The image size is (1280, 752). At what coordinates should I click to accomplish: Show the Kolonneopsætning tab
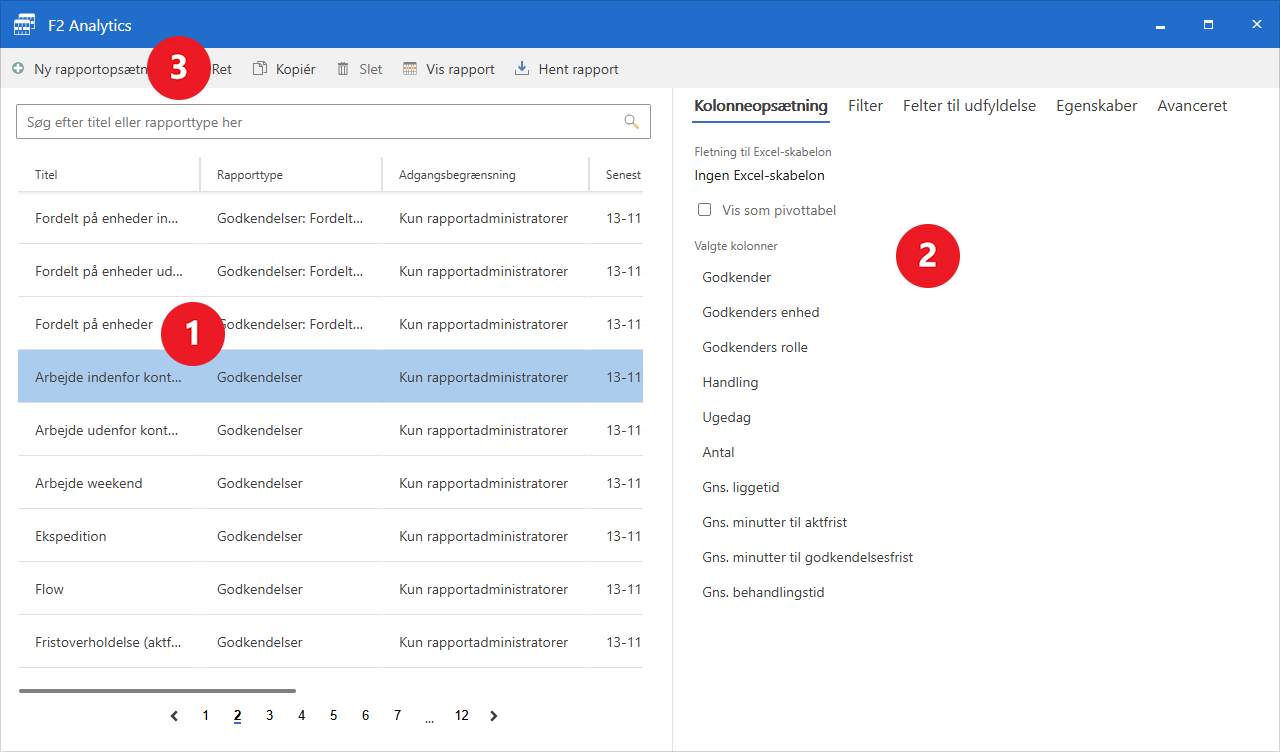761,106
